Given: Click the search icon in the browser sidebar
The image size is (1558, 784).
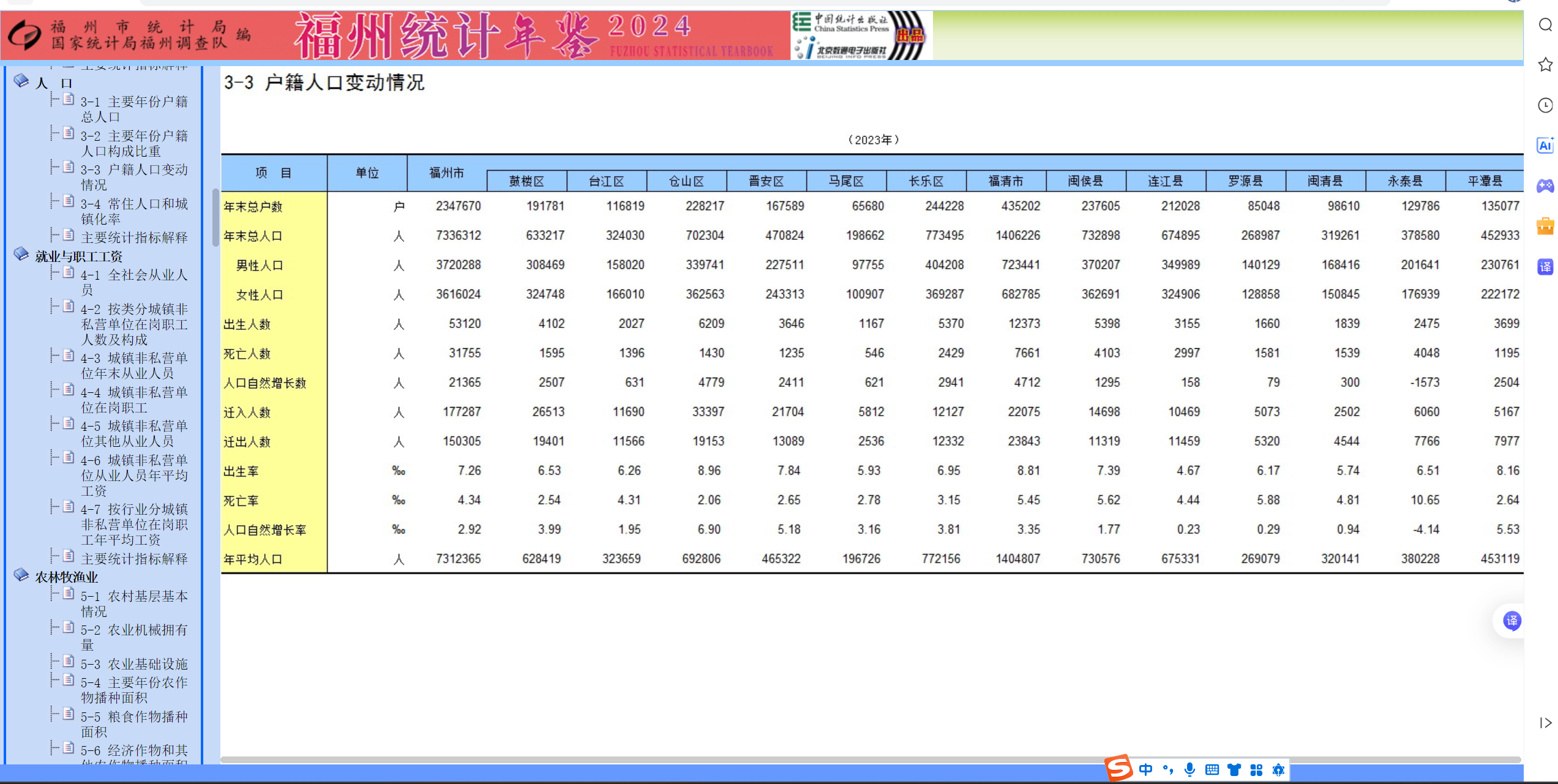Looking at the screenshot, I should (x=1545, y=24).
